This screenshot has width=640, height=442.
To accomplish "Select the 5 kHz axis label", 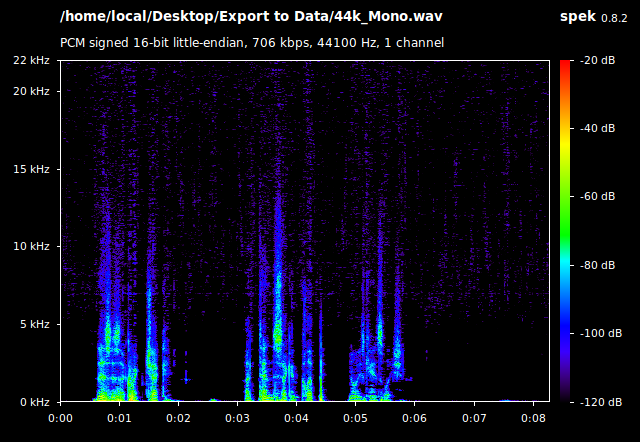I will (x=34, y=325).
